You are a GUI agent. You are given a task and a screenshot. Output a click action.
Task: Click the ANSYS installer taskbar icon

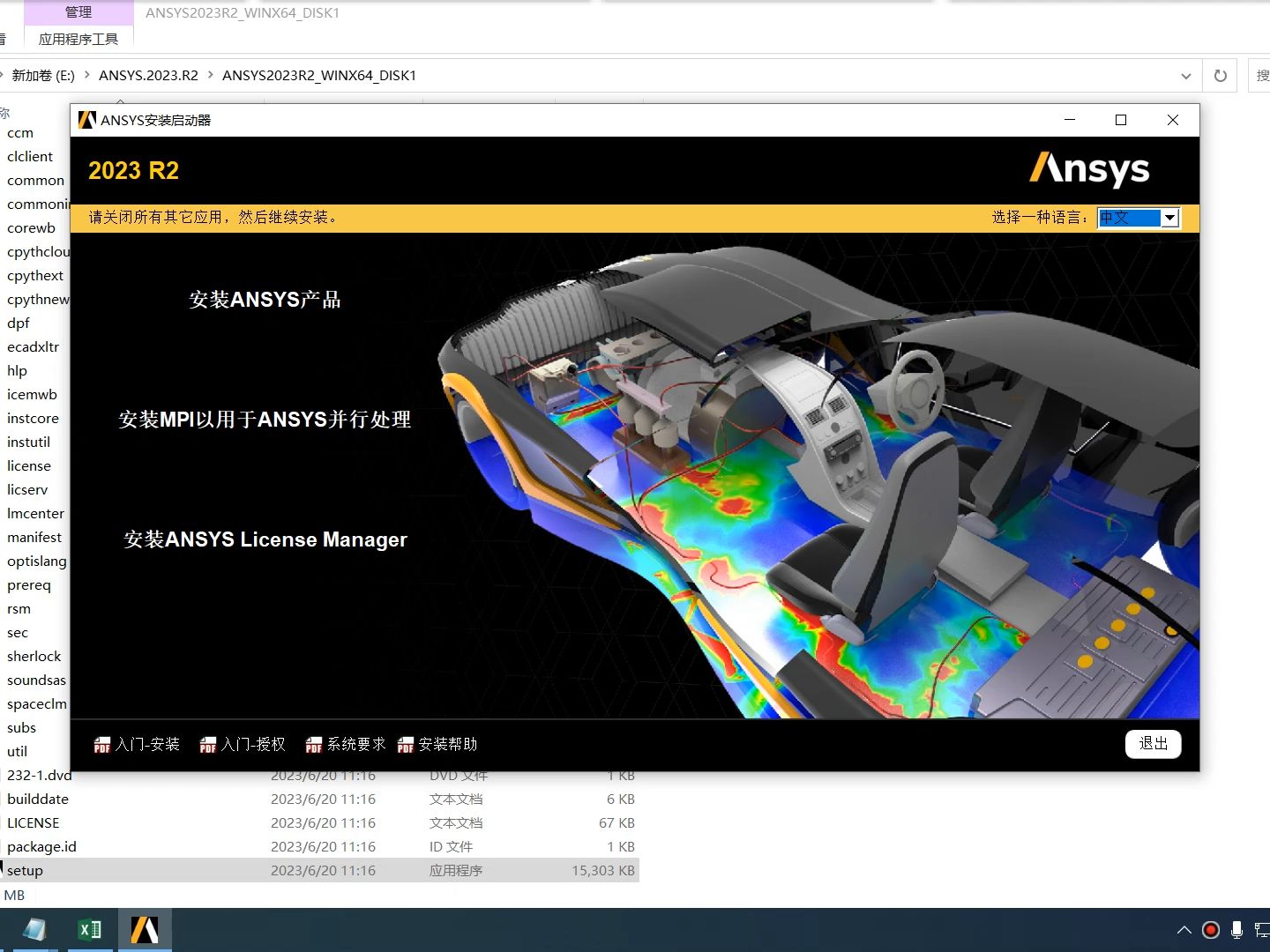point(145,930)
